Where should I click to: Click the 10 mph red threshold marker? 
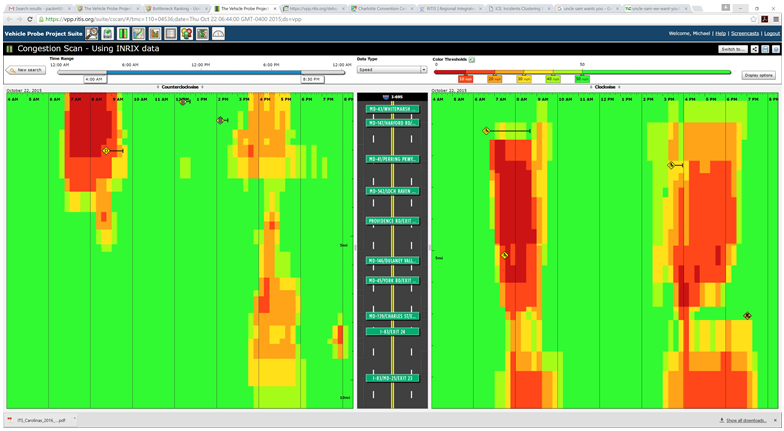tap(466, 79)
